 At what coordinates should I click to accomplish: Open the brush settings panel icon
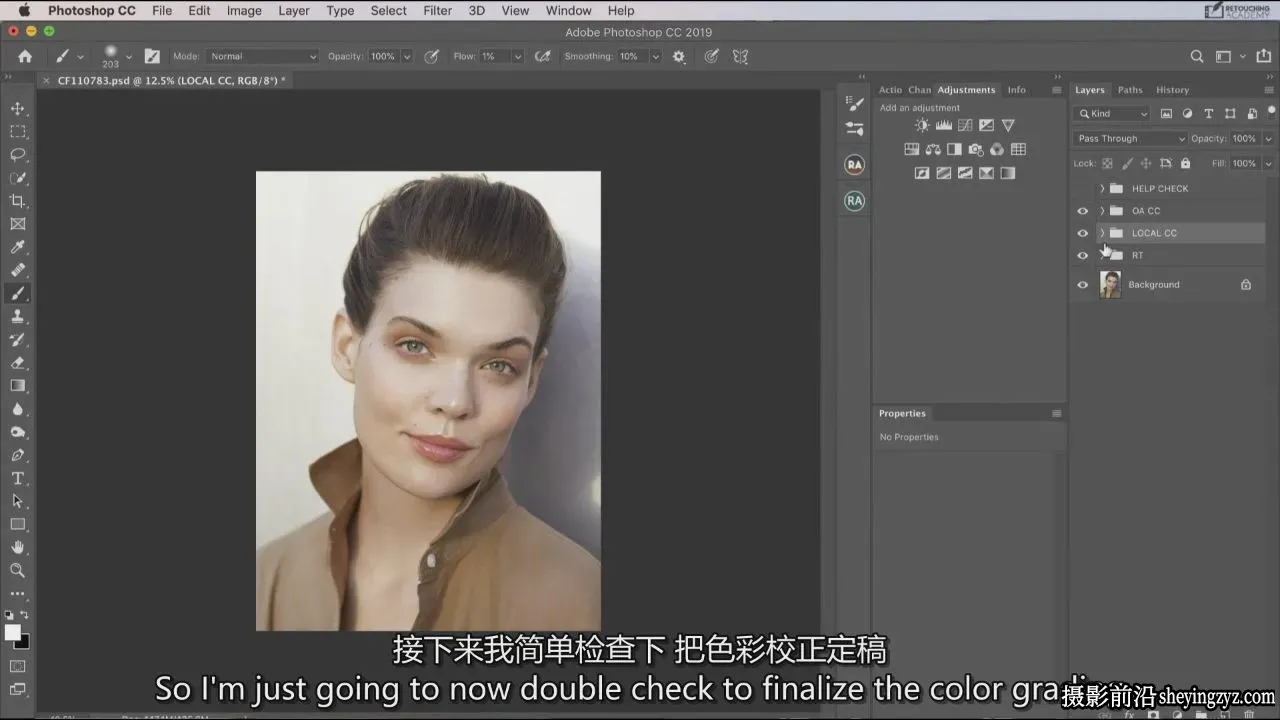pyautogui.click(x=152, y=56)
